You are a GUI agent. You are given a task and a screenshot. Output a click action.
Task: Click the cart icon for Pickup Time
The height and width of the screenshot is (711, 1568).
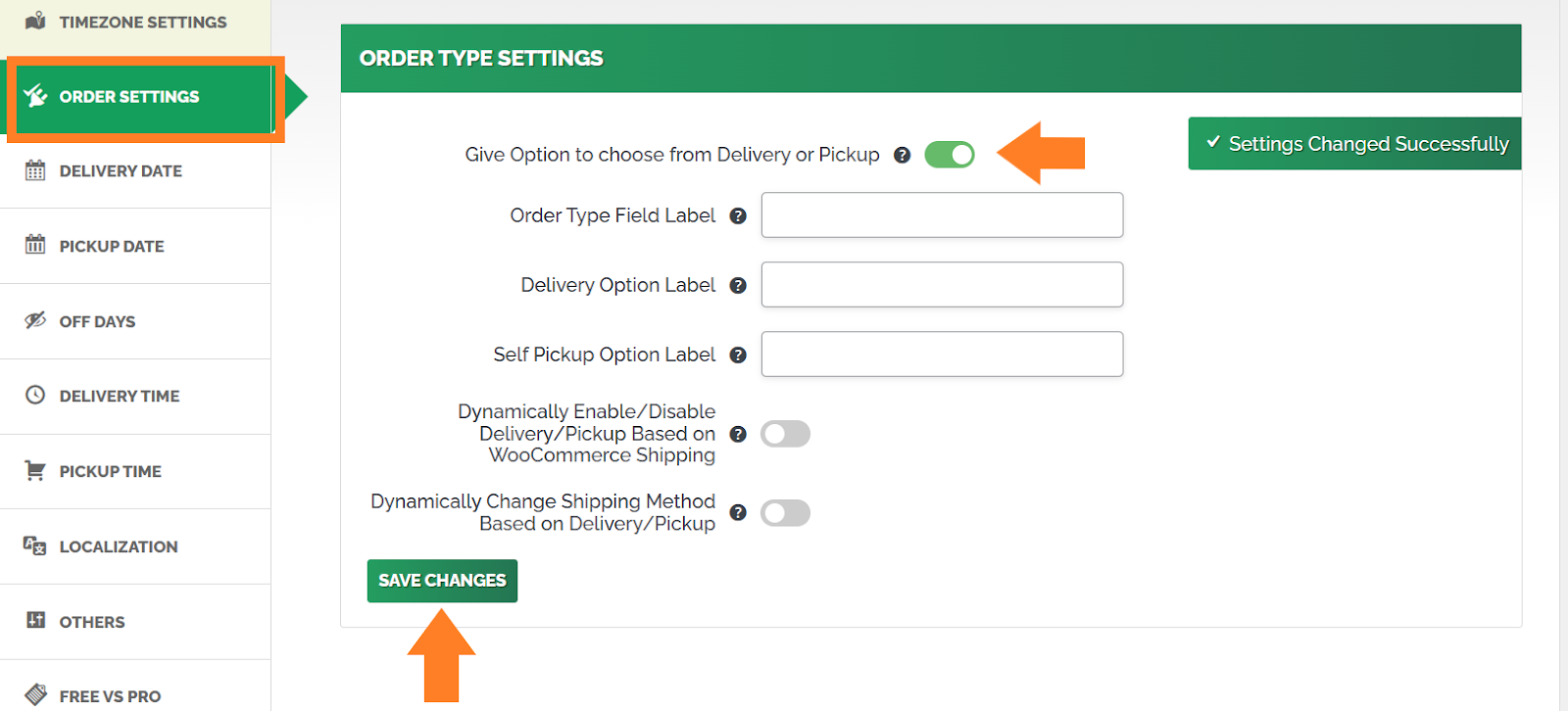(35, 470)
